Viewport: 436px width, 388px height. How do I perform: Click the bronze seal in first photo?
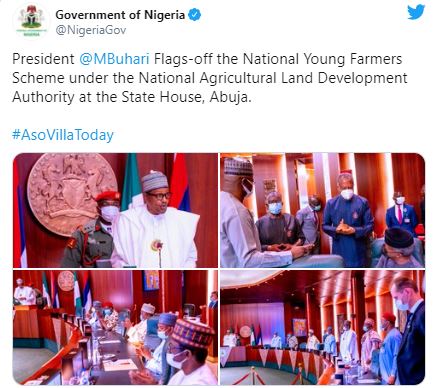[x=71, y=192]
